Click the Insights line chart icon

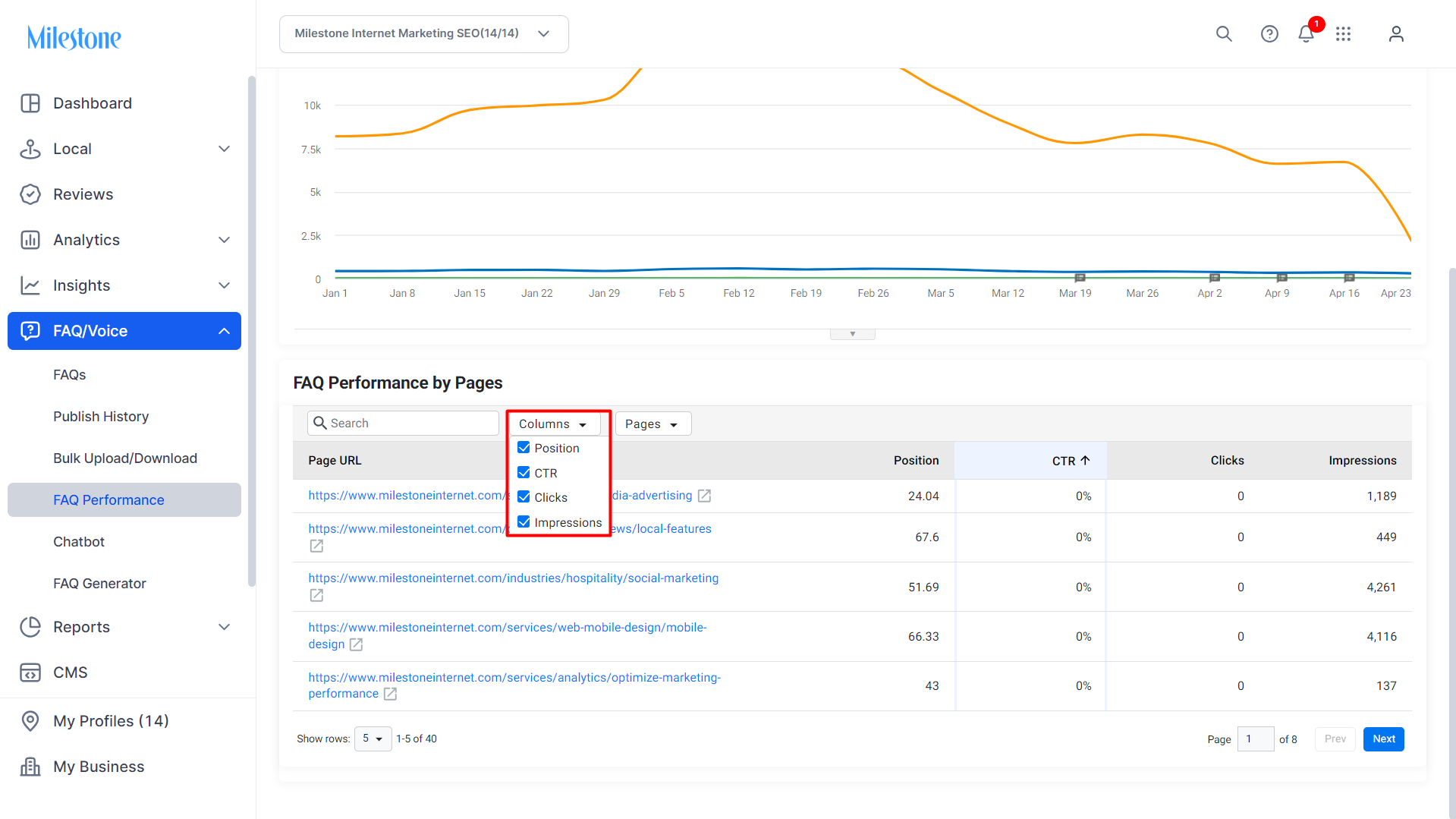[x=30, y=285]
